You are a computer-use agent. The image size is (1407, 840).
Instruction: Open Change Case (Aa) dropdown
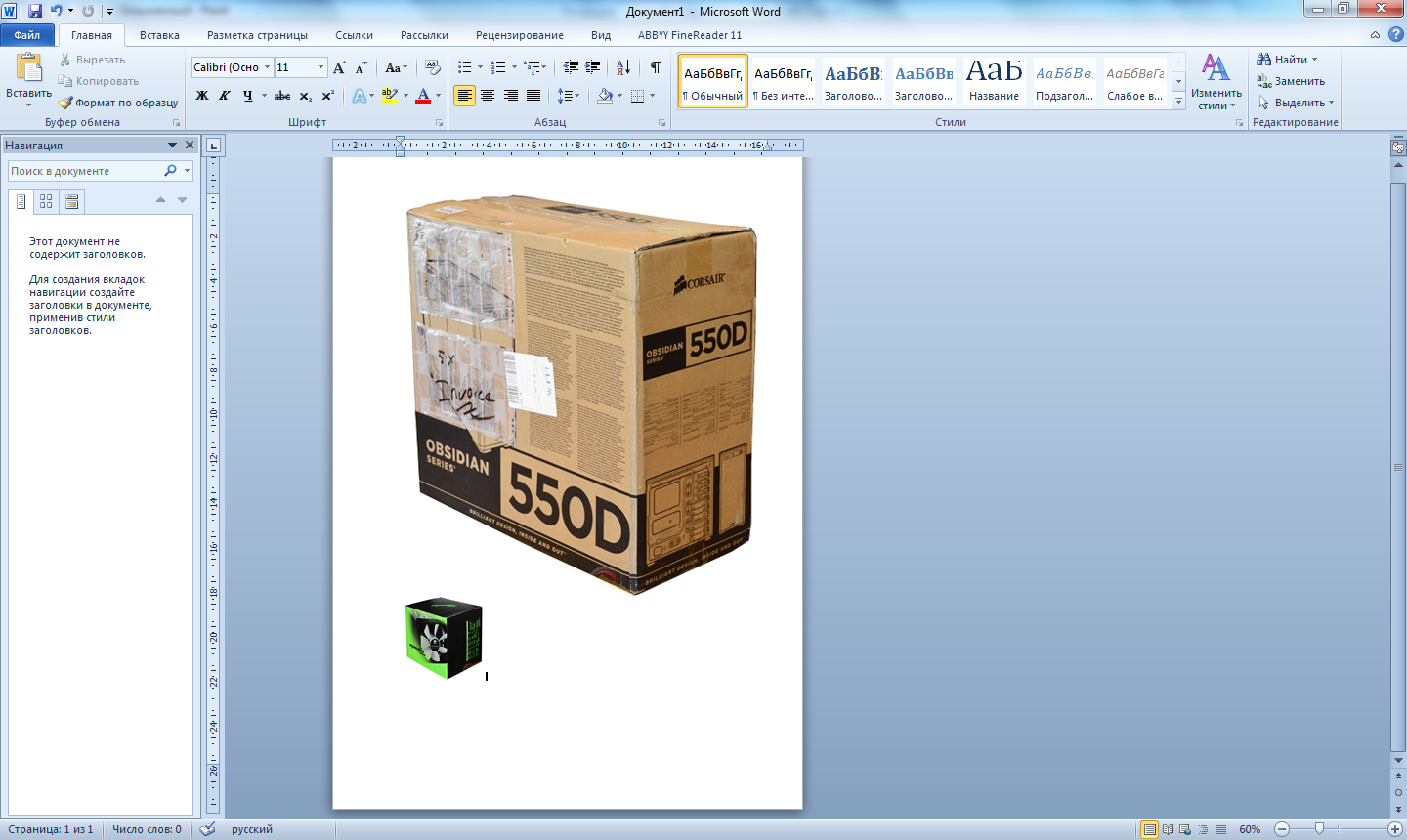pyautogui.click(x=396, y=67)
